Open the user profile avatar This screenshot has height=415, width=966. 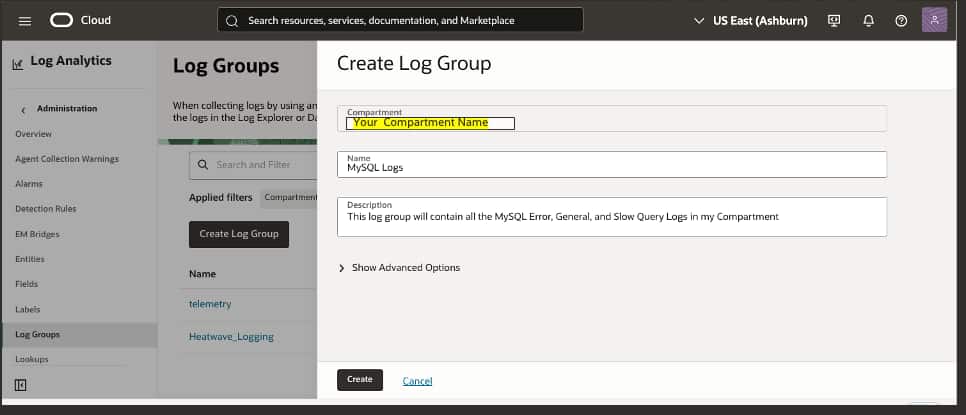934,20
